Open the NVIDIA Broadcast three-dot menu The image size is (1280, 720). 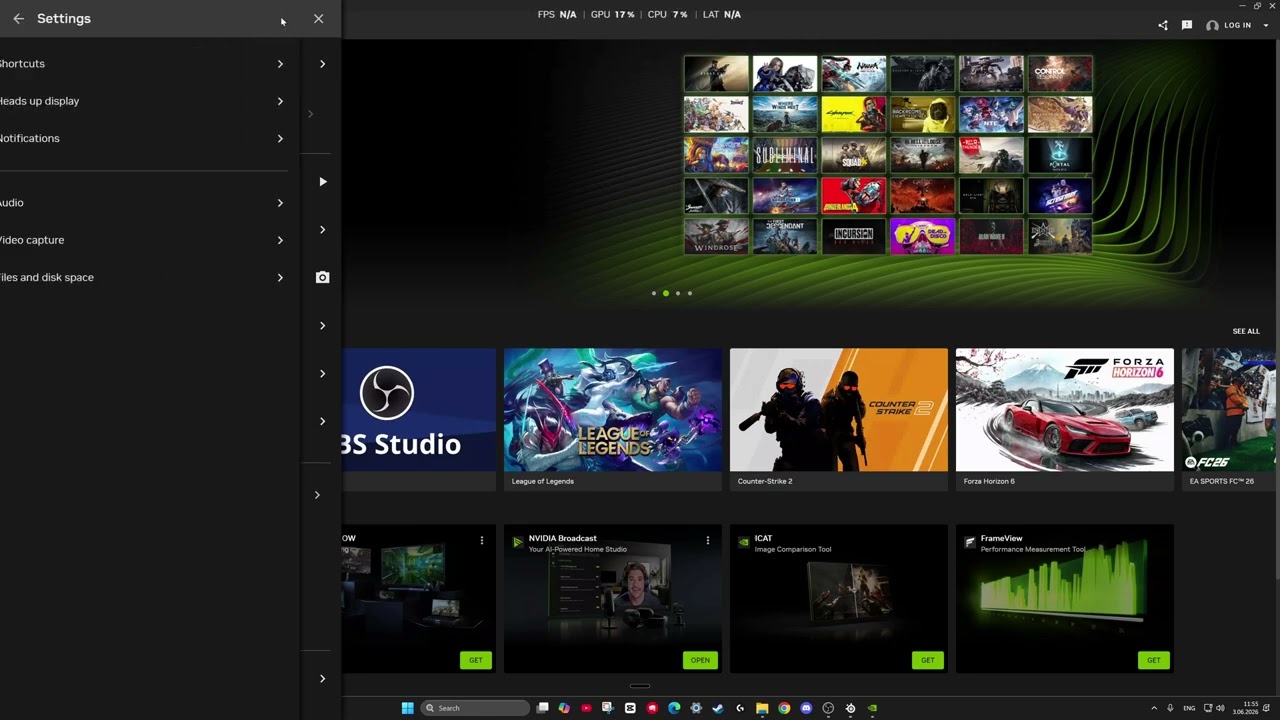[x=707, y=540]
